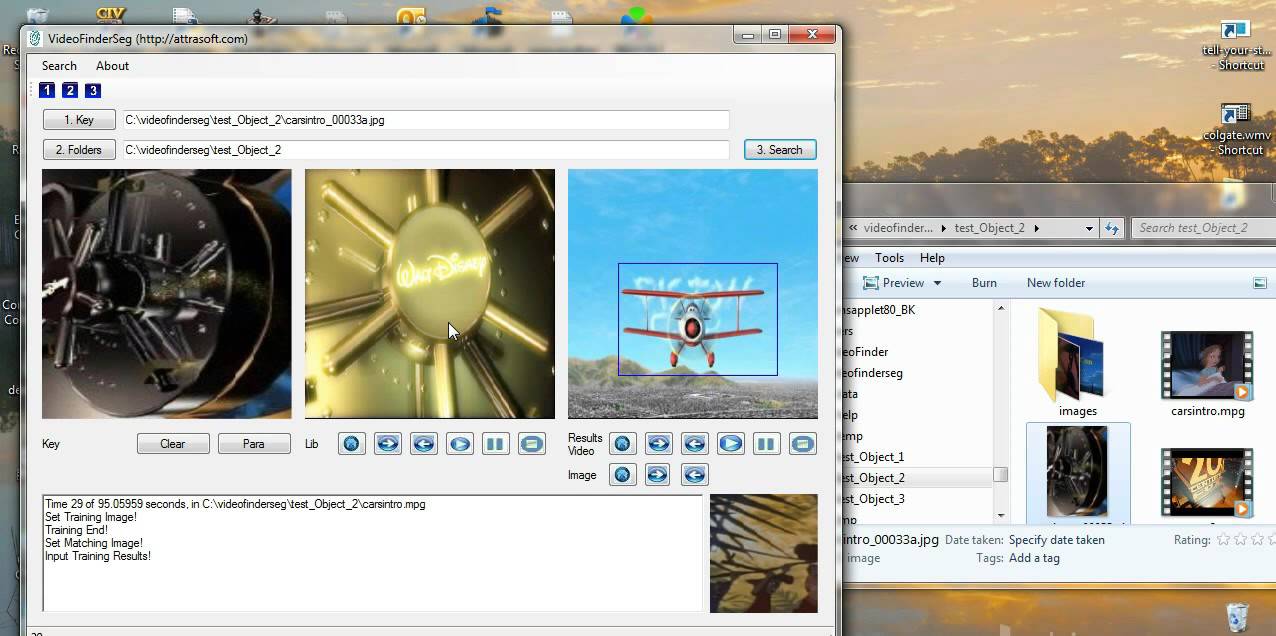Pause the Results Video
The width and height of the screenshot is (1276, 636).
point(767,444)
